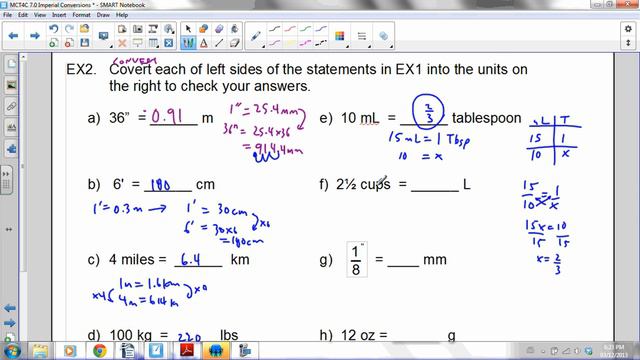The height and width of the screenshot is (360, 640).
Task: Open File Explorer from the taskbar
Action: pos(40,351)
